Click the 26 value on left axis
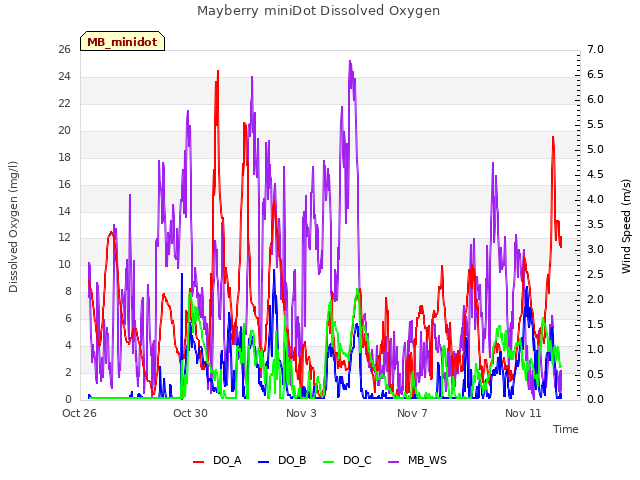This screenshot has width=640, height=480. (x=64, y=50)
